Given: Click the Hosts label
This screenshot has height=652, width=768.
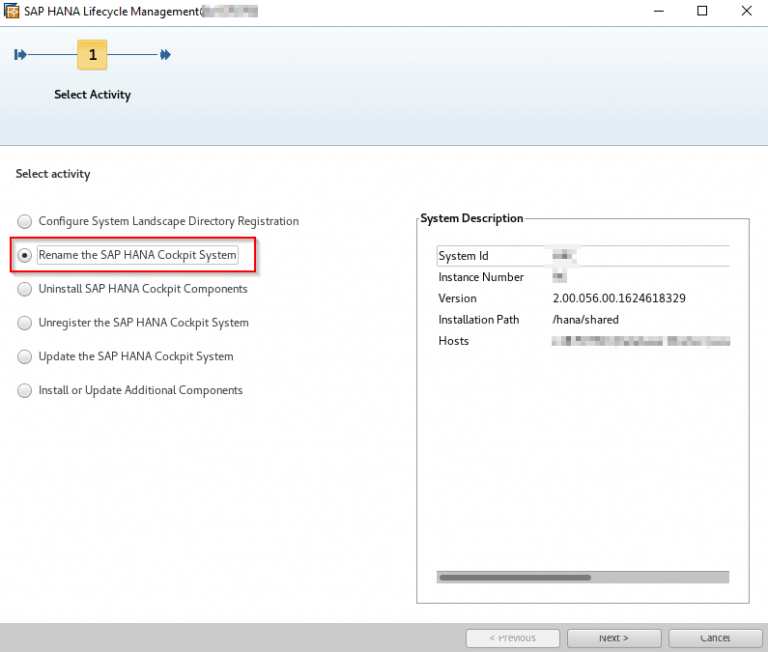Looking at the screenshot, I should (x=454, y=341).
